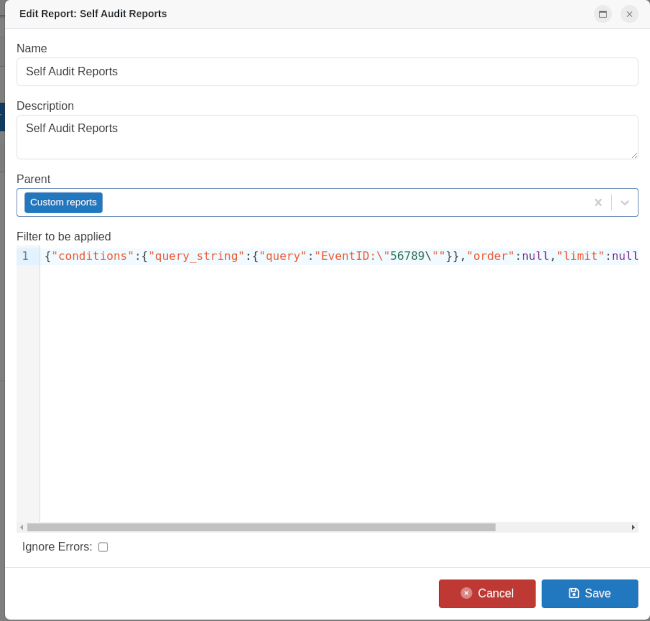Focus the Name input field
Screen dimensions: 650x621
[x=327, y=71]
